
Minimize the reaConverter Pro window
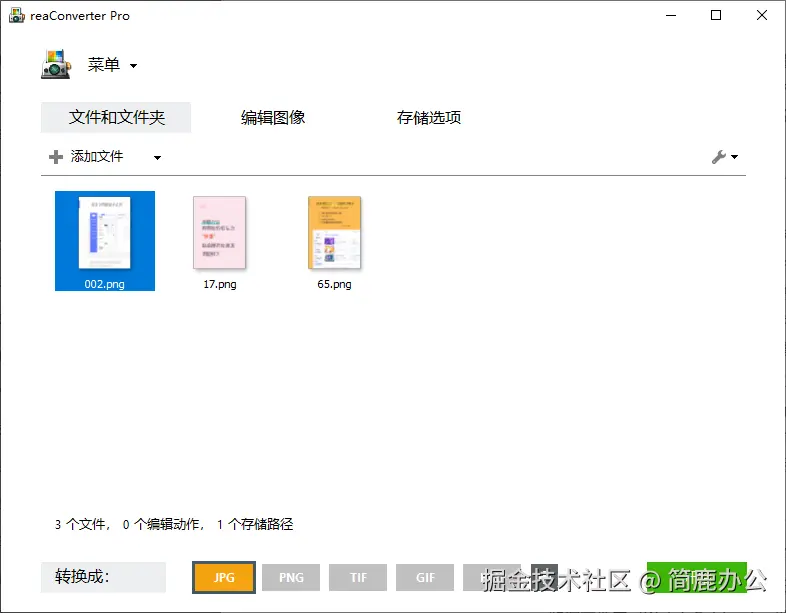coord(671,16)
